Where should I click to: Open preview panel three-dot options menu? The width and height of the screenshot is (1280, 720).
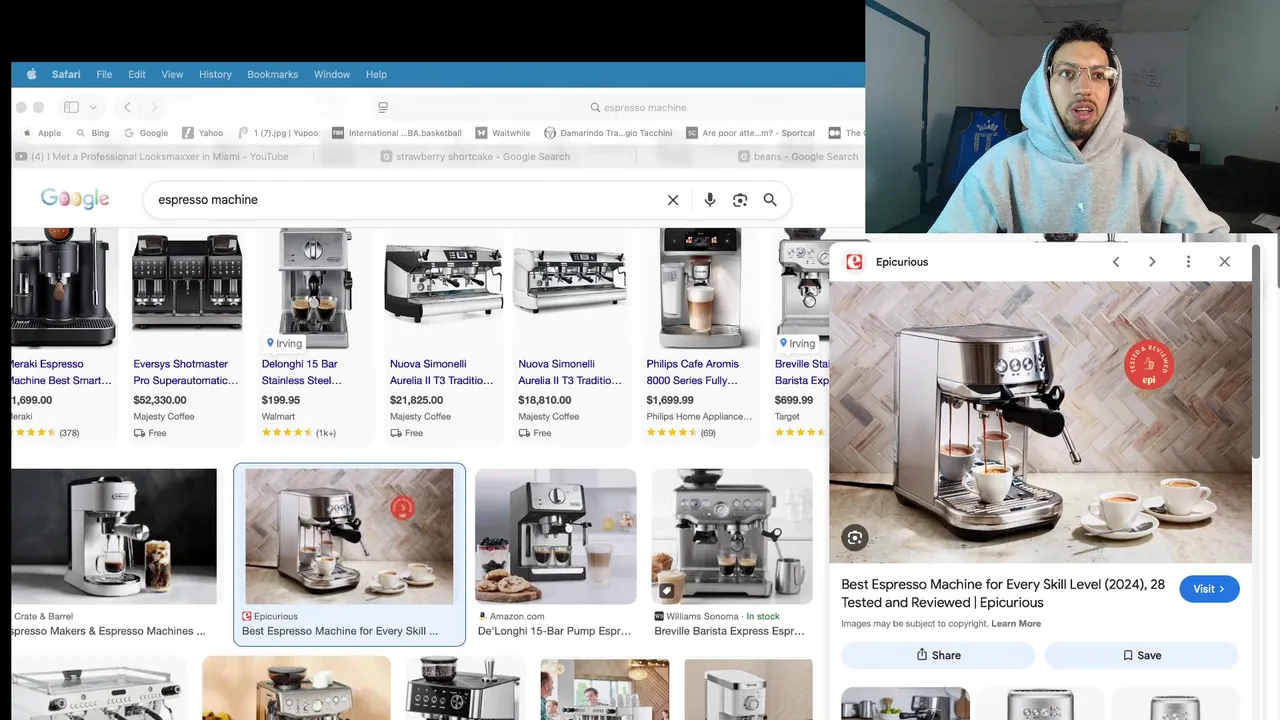pyautogui.click(x=1188, y=262)
